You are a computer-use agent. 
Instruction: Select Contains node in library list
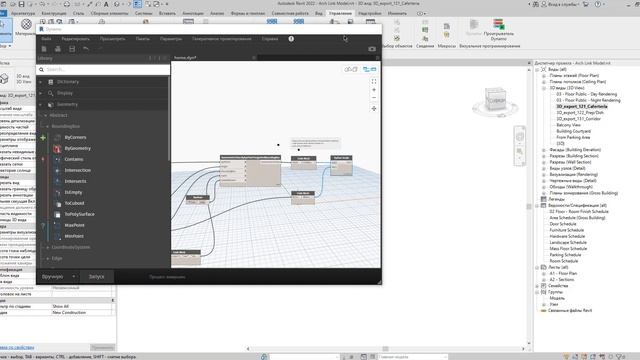point(74,160)
